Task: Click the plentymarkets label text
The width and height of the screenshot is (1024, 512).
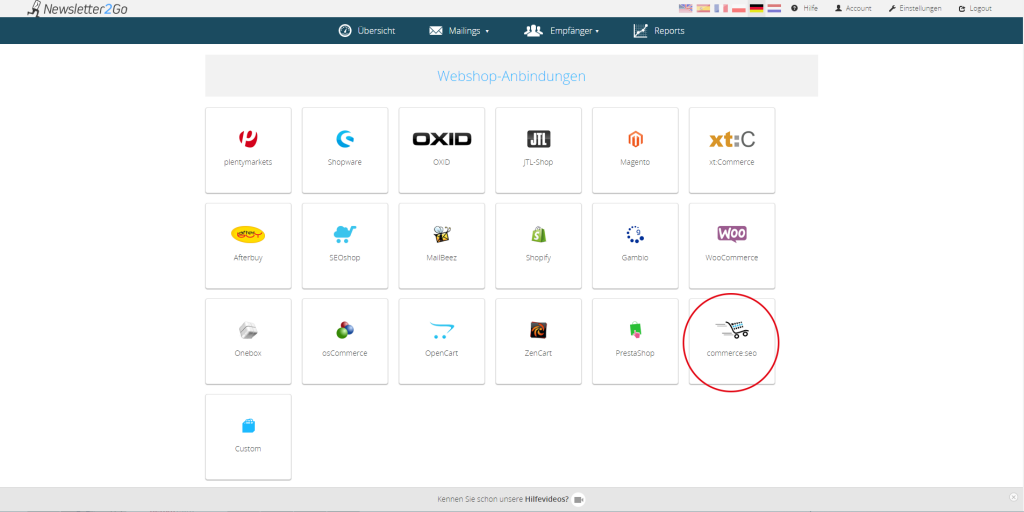Action: [248, 162]
